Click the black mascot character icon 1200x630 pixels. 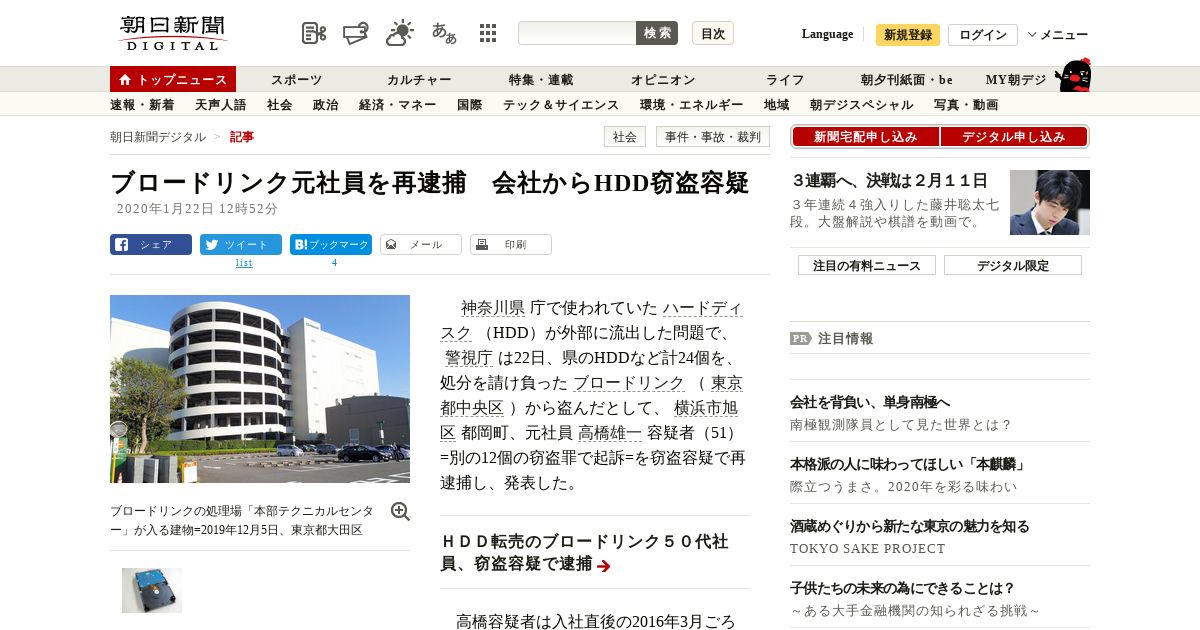pos(1074,75)
